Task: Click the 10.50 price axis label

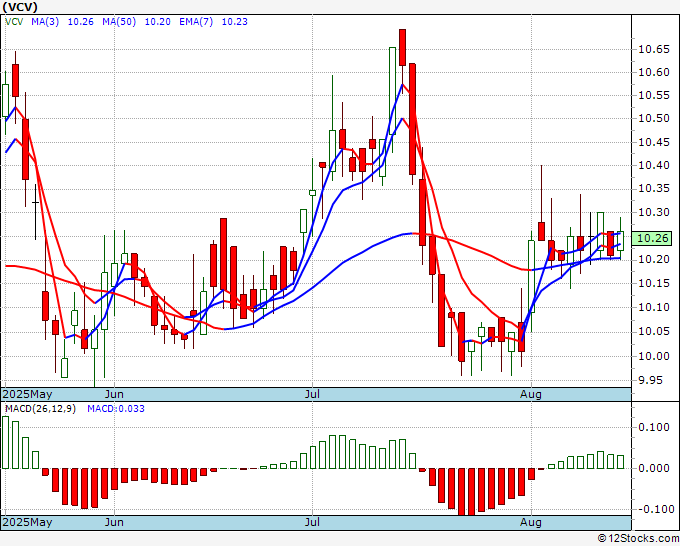Action: click(x=654, y=118)
